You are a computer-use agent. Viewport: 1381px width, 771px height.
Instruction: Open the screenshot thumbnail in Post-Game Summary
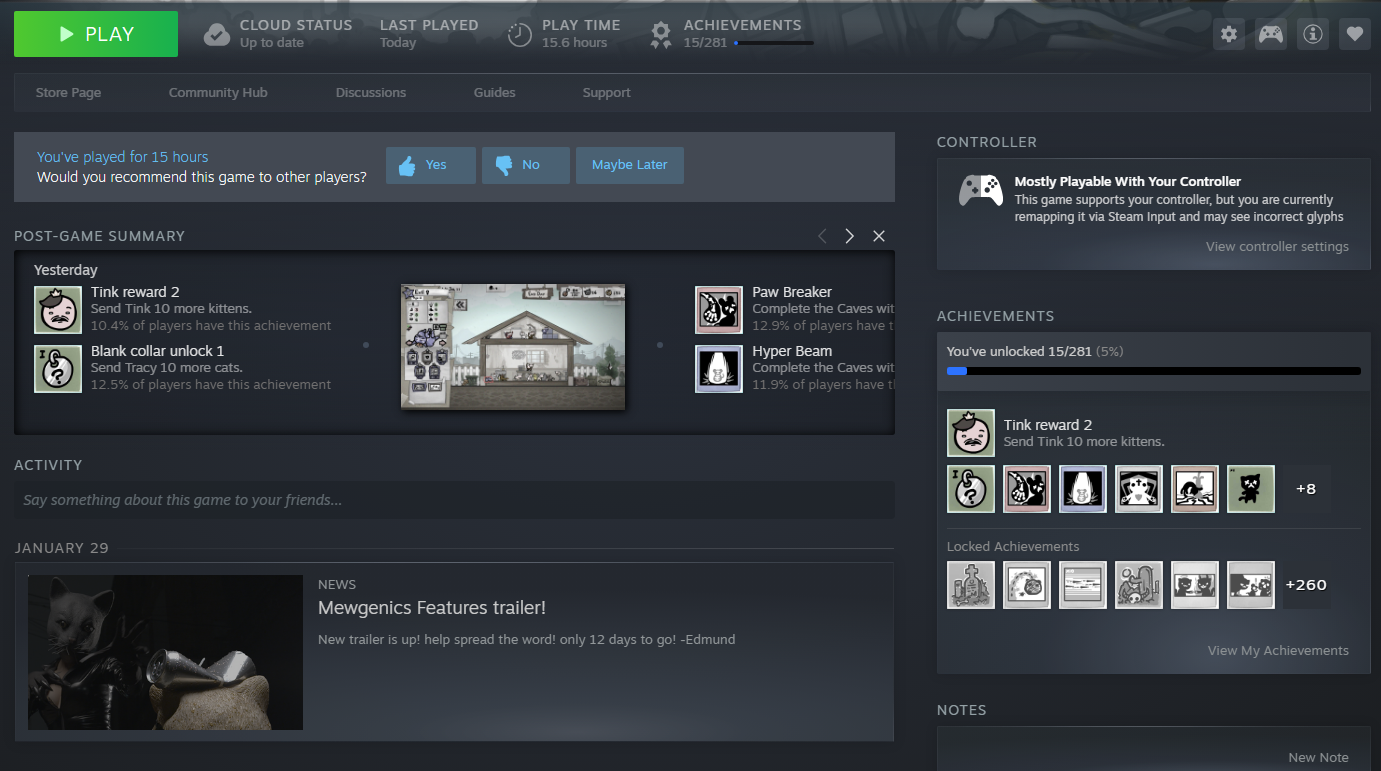[x=513, y=346]
